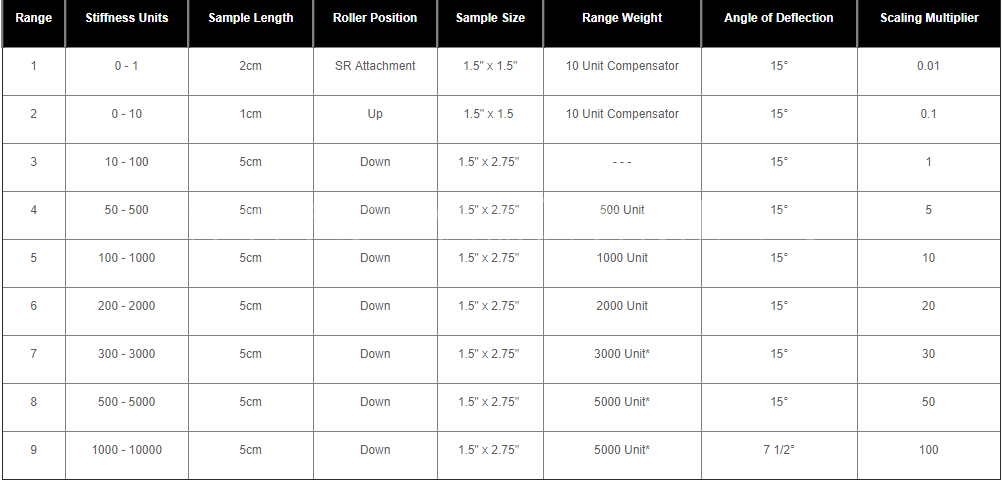Click the 500 Unit range weight cell
1002x482 pixels.
(x=622, y=210)
